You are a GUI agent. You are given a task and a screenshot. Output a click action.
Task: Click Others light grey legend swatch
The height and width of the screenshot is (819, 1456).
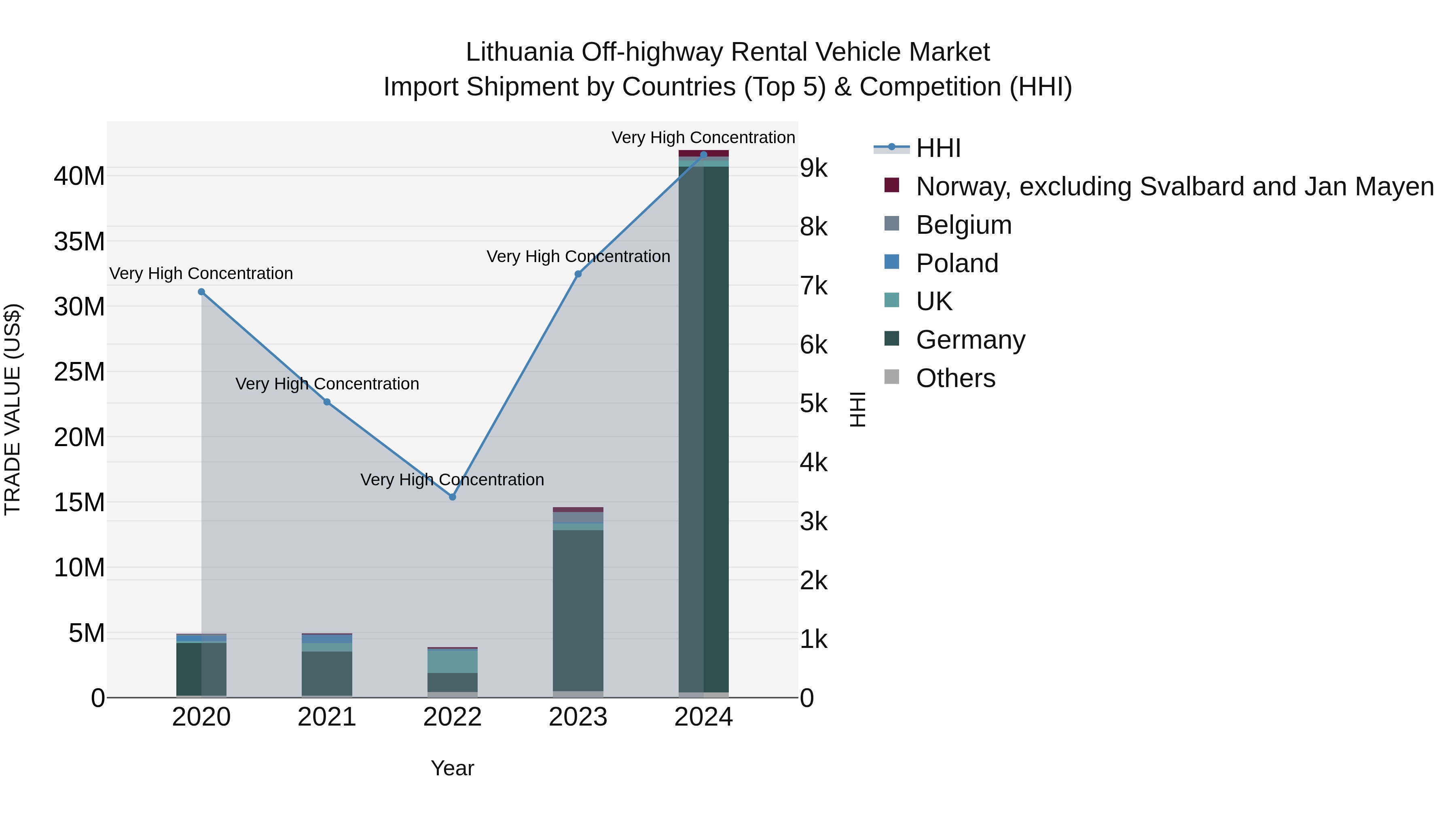pos(891,377)
